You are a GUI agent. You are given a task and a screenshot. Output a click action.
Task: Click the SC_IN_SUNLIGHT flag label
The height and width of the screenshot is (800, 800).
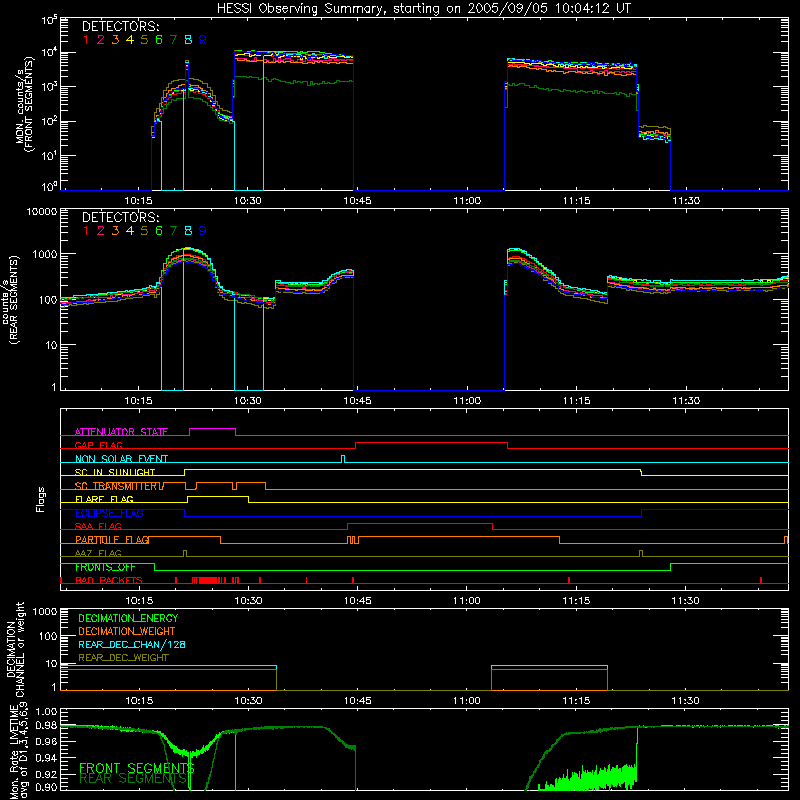coord(115,472)
